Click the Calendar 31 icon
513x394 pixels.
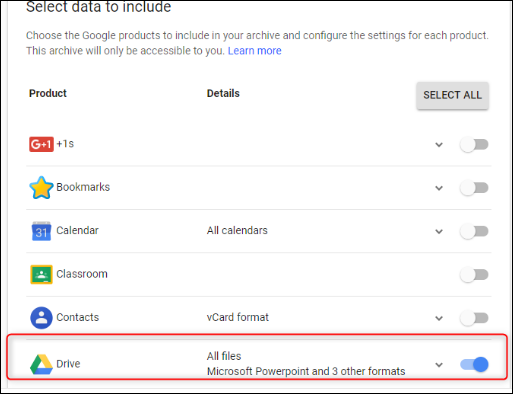pyautogui.click(x=41, y=231)
